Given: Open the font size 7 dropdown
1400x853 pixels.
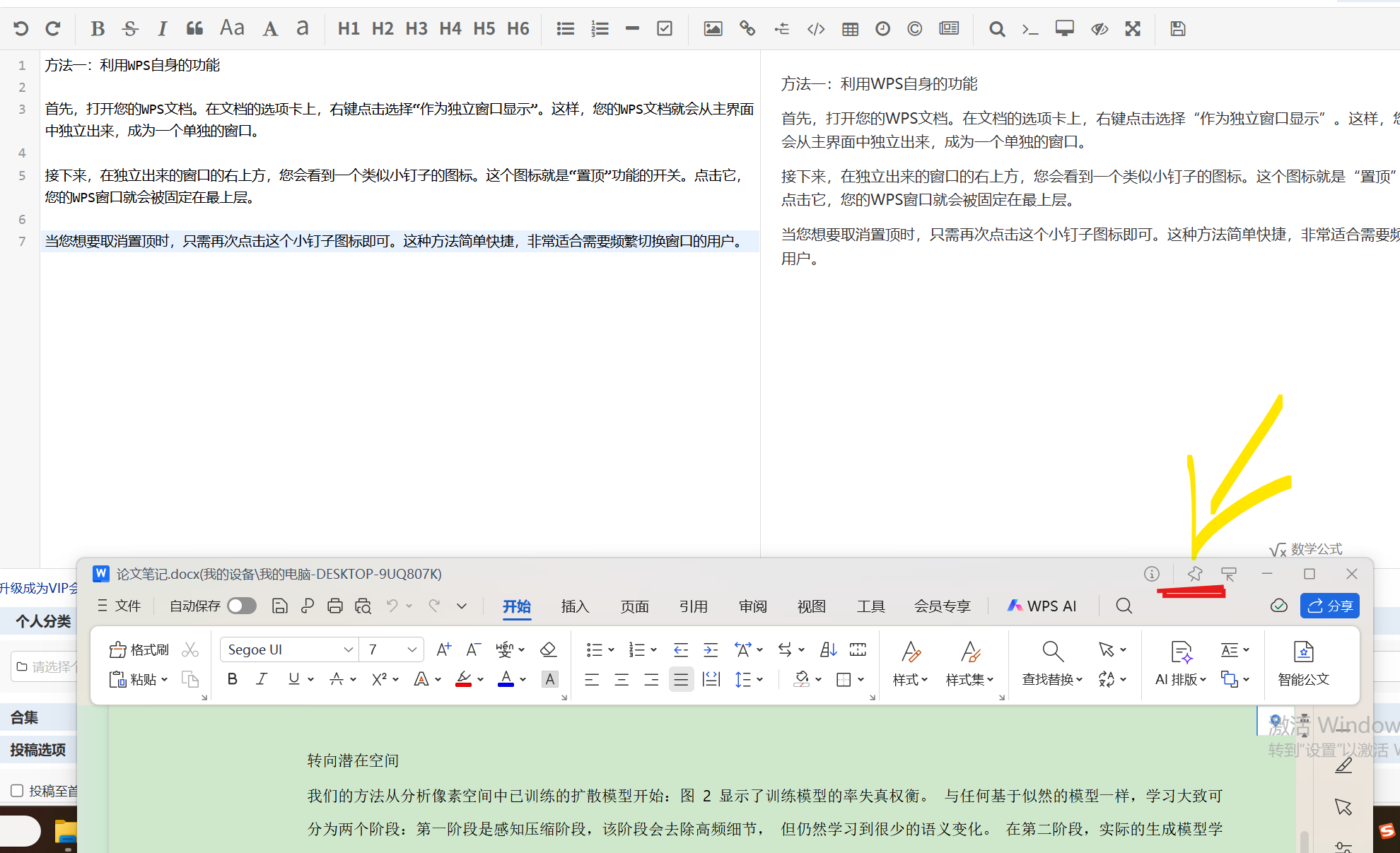Looking at the screenshot, I should click(412, 649).
